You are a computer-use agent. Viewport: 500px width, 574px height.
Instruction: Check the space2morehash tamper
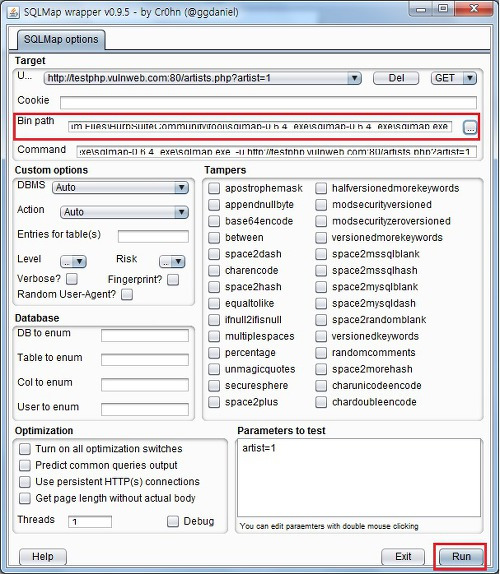(321, 369)
